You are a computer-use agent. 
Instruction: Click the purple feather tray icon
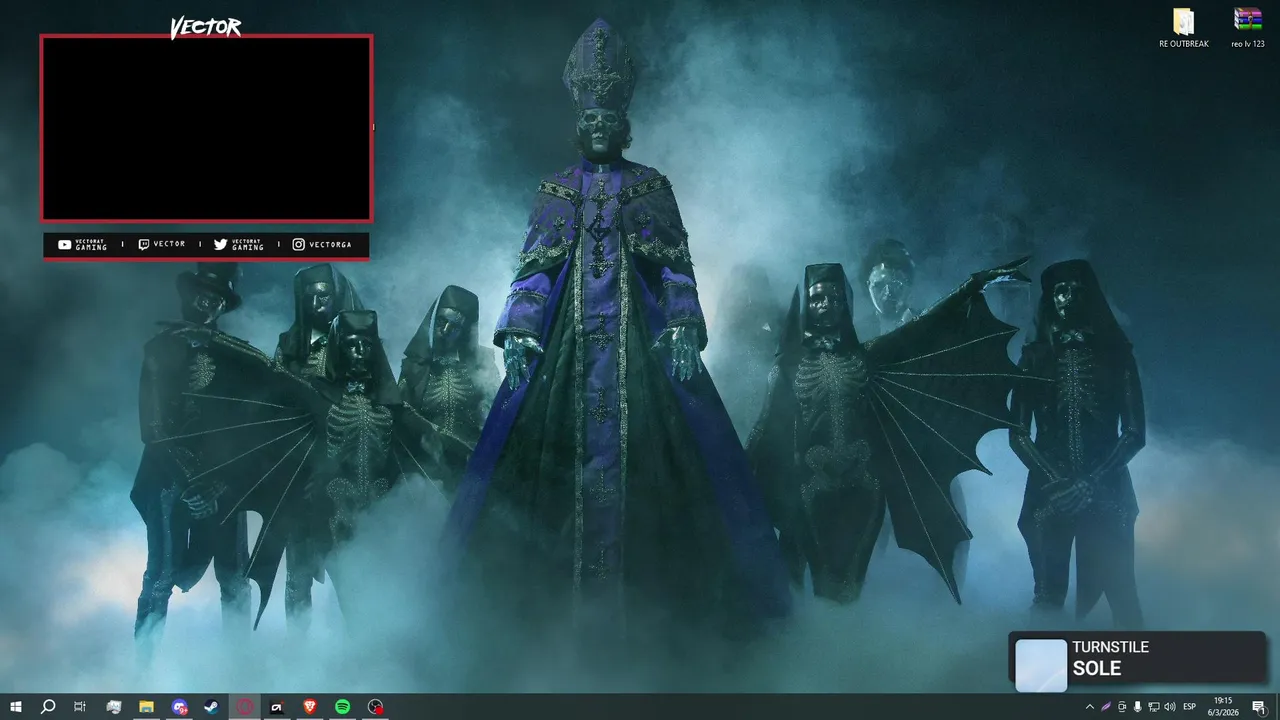click(1106, 707)
